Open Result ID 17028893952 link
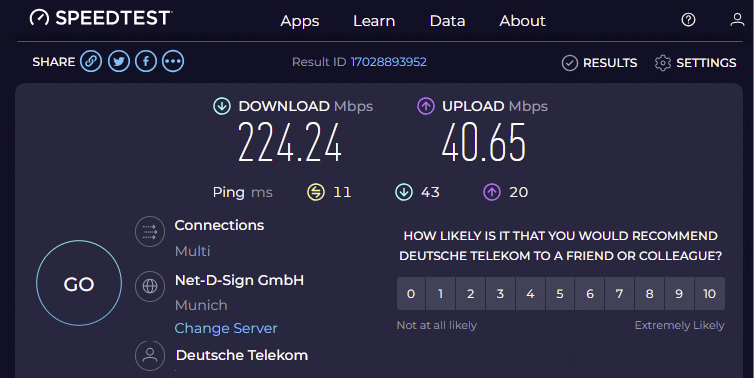The height and width of the screenshot is (378, 754). (389, 62)
